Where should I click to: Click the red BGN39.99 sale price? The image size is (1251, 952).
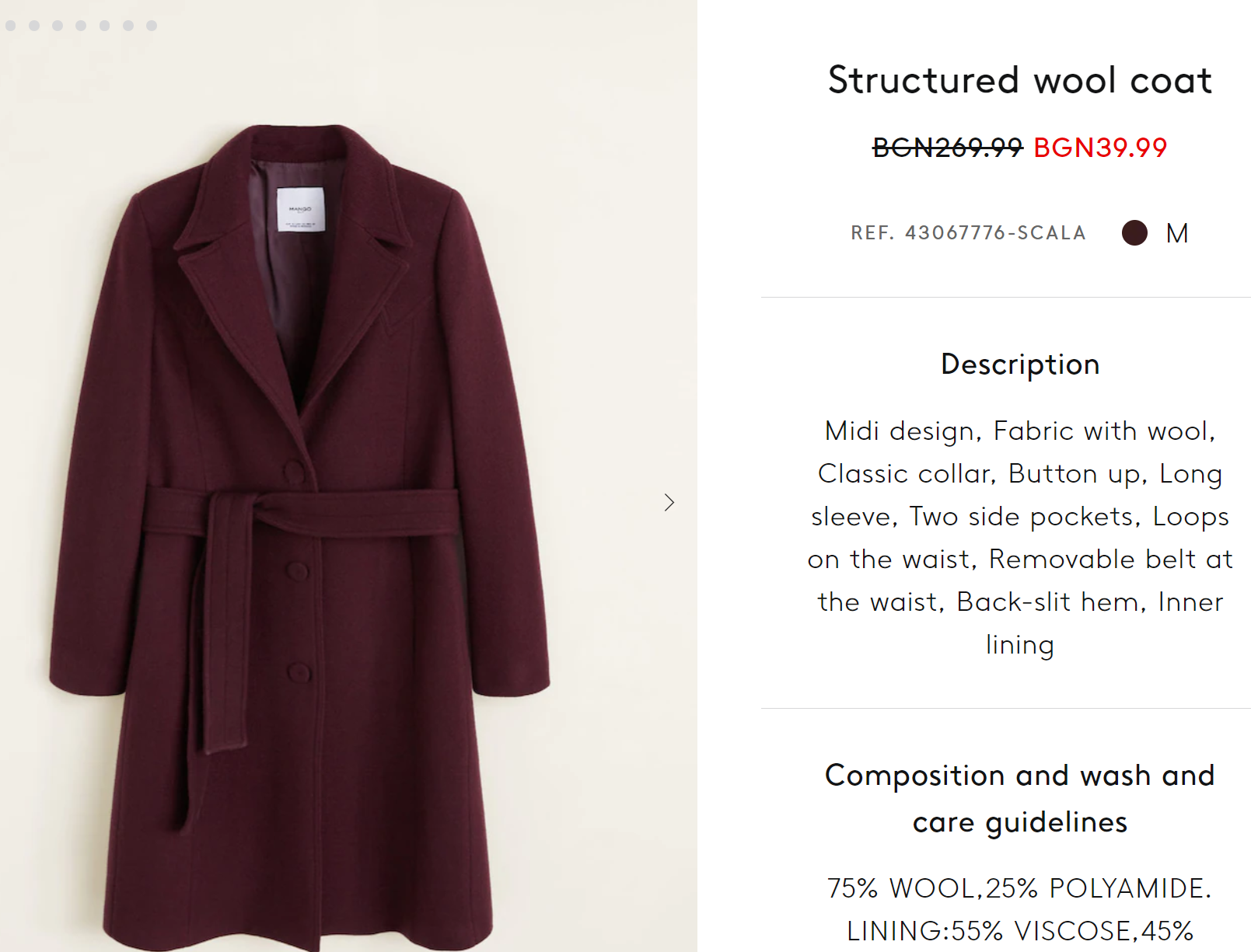point(1099,148)
